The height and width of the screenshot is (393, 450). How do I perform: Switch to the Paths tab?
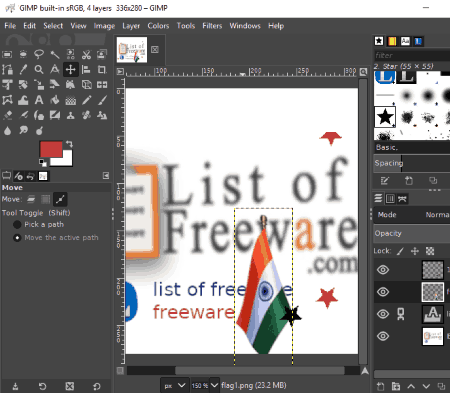[x=403, y=199]
